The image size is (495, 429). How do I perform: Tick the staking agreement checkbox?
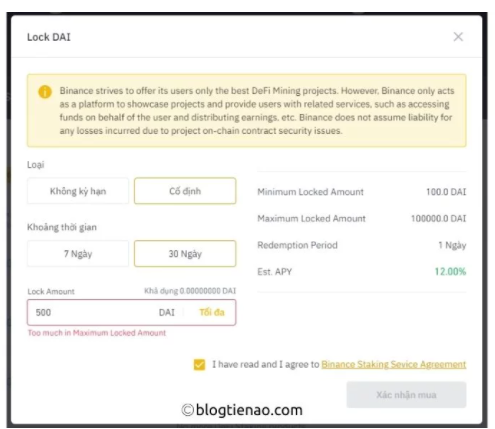199,365
